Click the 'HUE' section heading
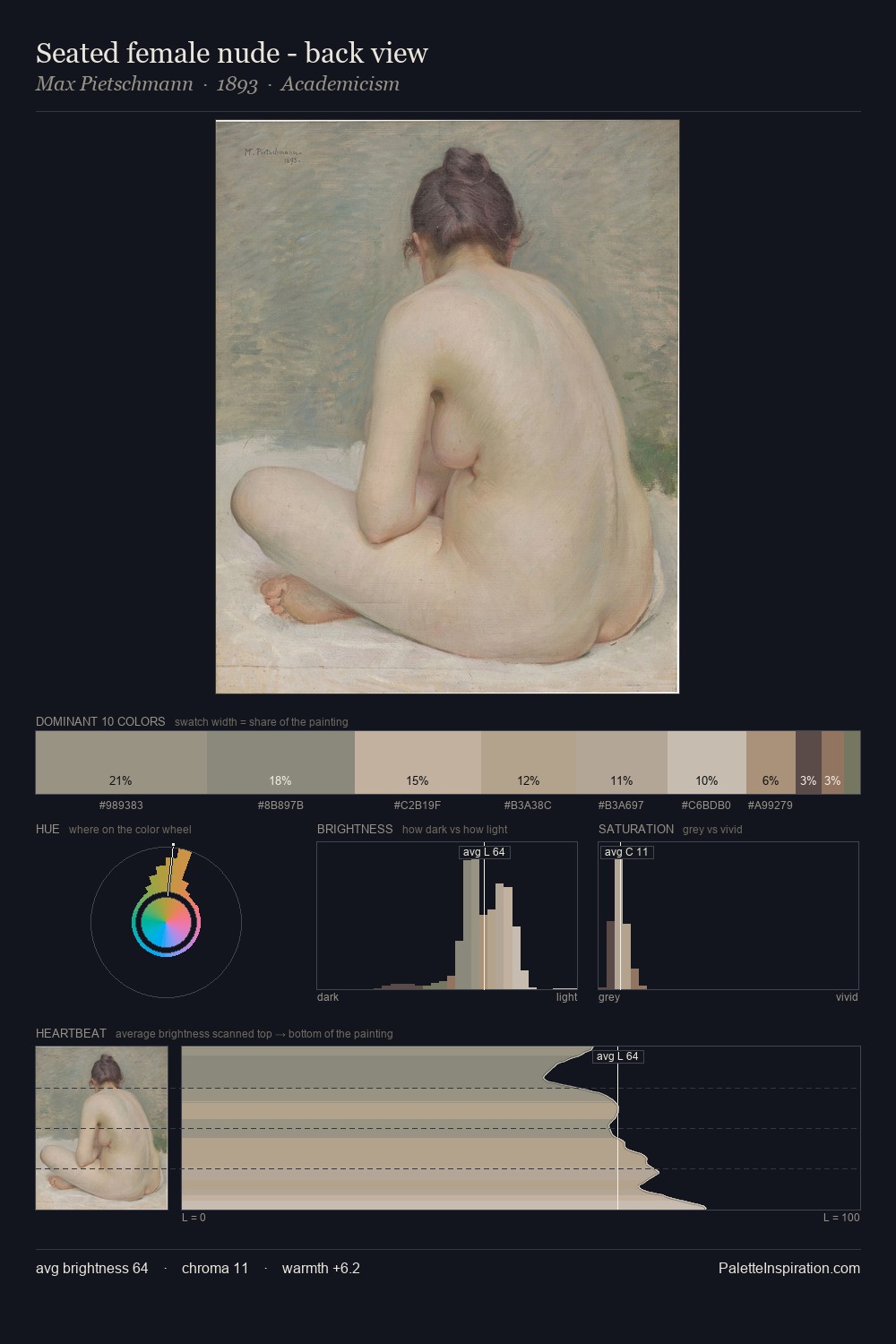 (x=47, y=829)
